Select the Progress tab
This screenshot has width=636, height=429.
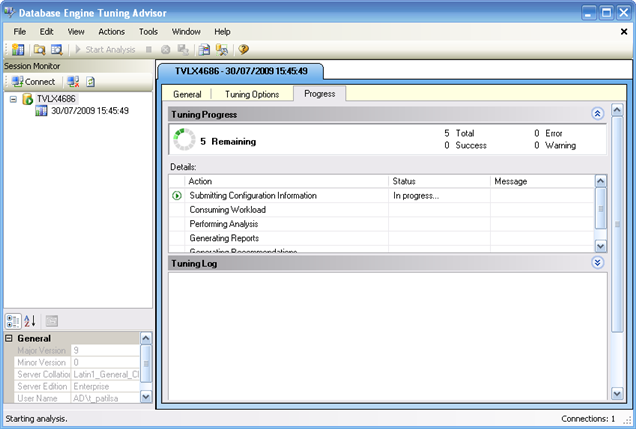click(x=320, y=94)
